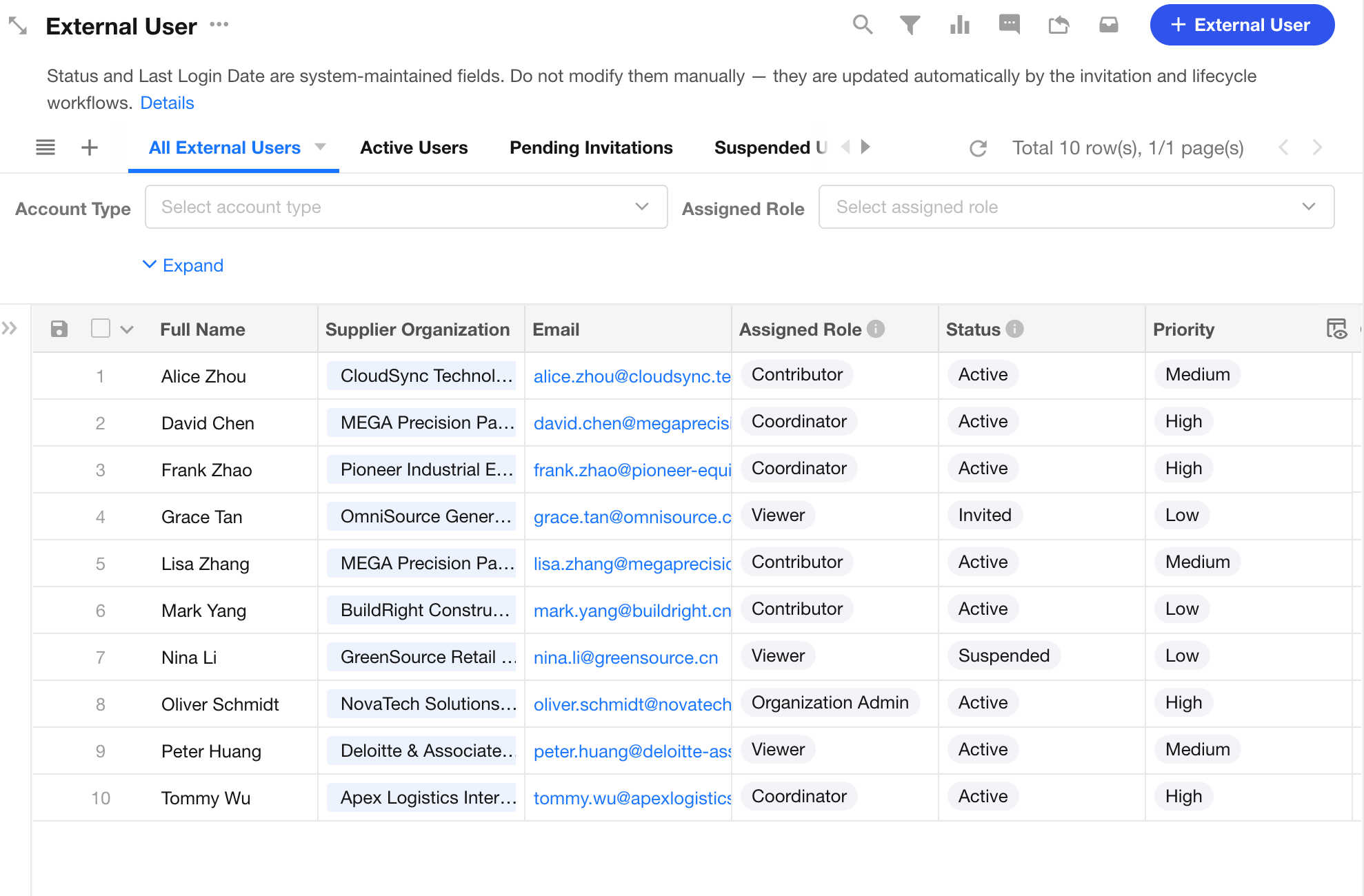
Task: Open the view list hamburger icon
Action: [x=46, y=147]
